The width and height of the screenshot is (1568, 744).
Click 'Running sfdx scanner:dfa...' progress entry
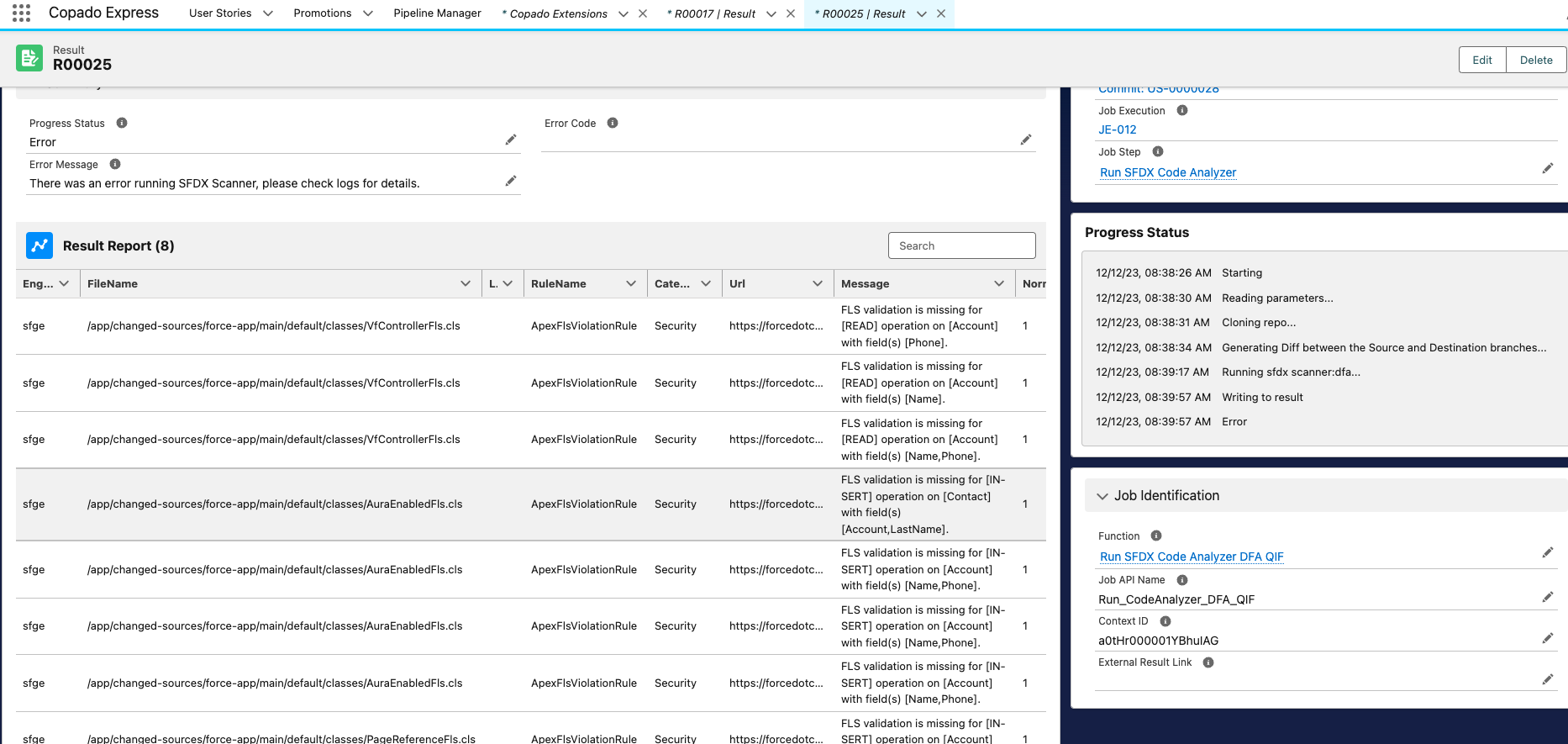(1291, 372)
